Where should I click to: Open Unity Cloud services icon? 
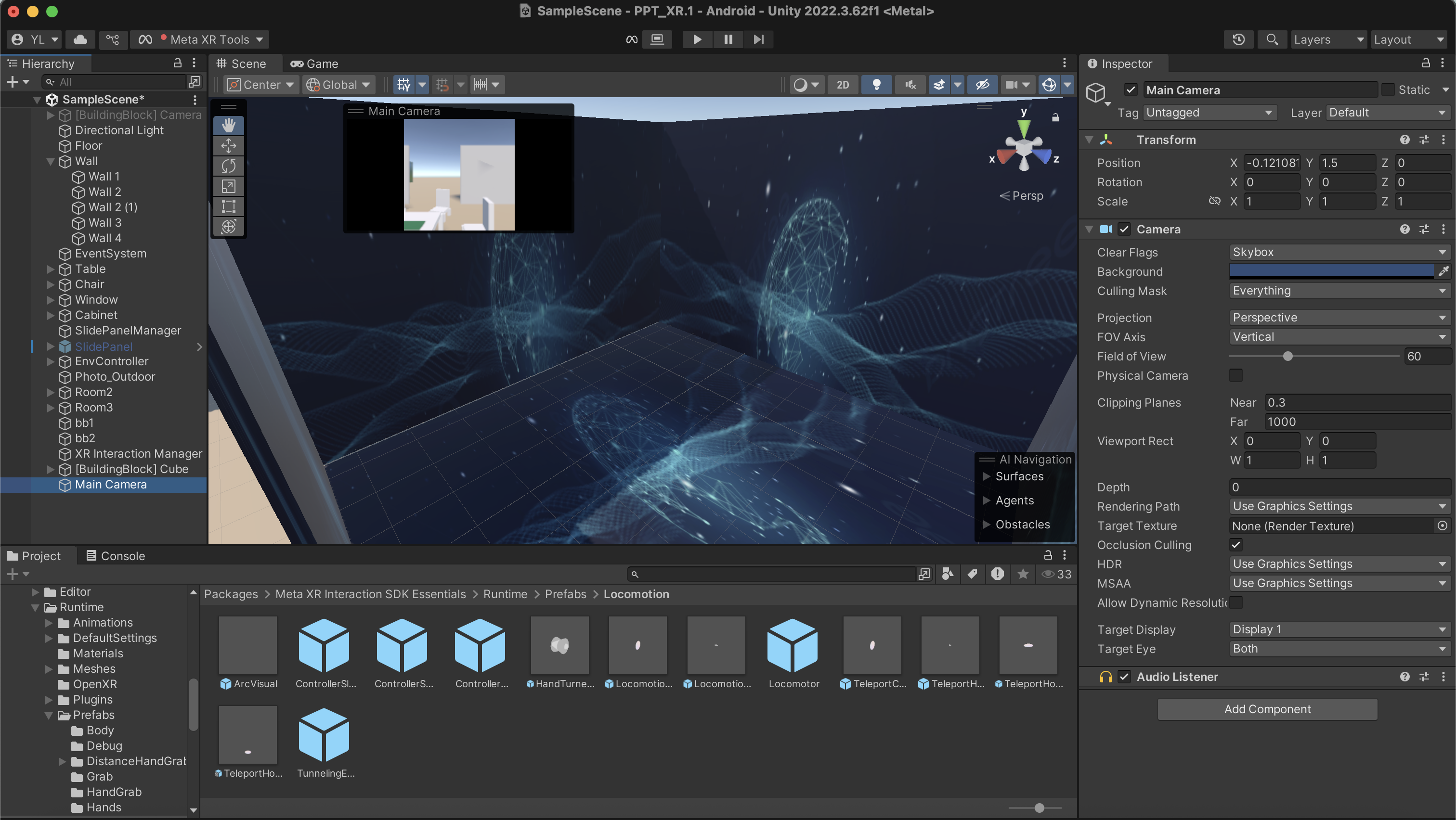click(80, 39)
